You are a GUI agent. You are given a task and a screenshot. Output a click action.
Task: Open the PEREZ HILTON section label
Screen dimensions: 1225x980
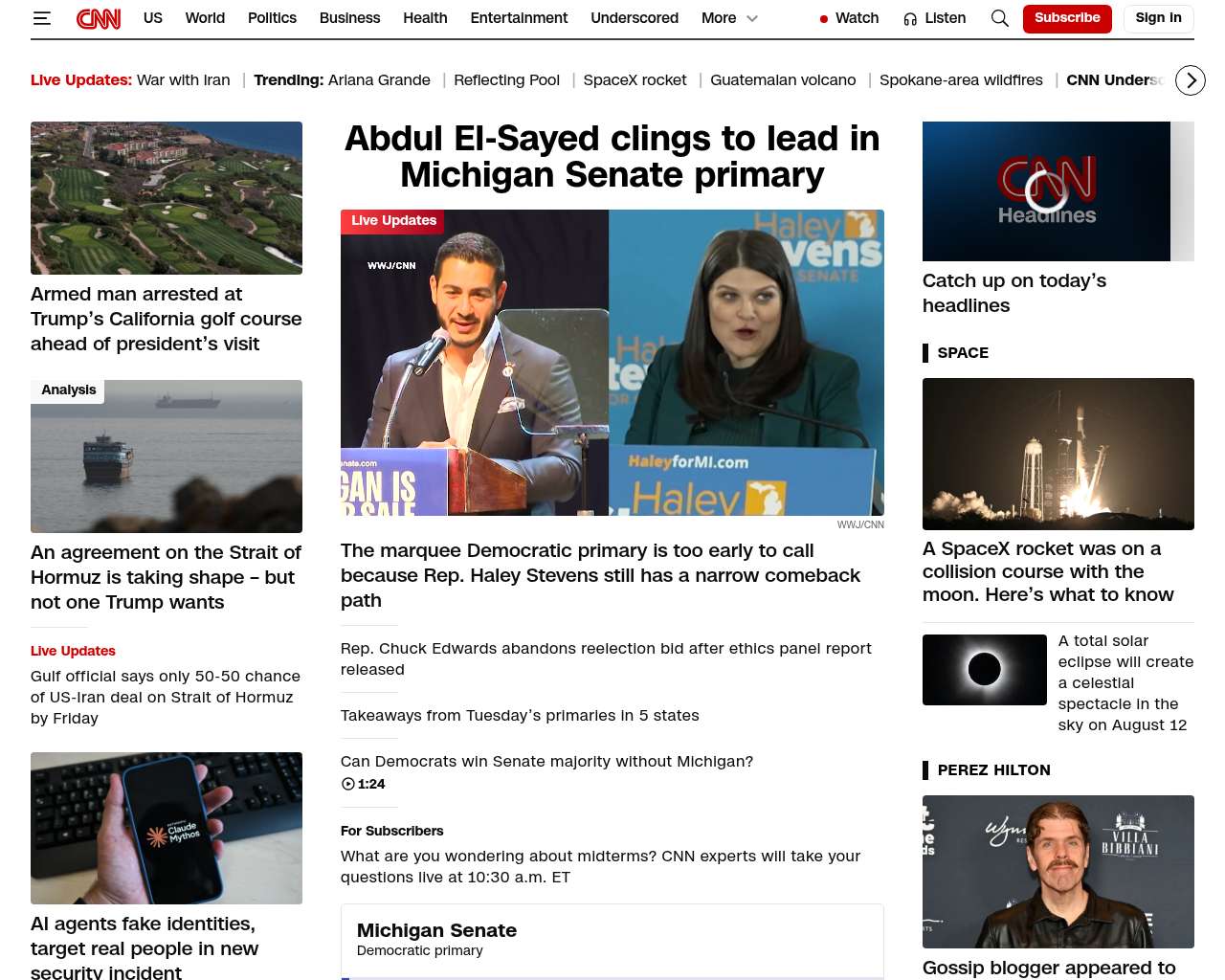[994, 770]
